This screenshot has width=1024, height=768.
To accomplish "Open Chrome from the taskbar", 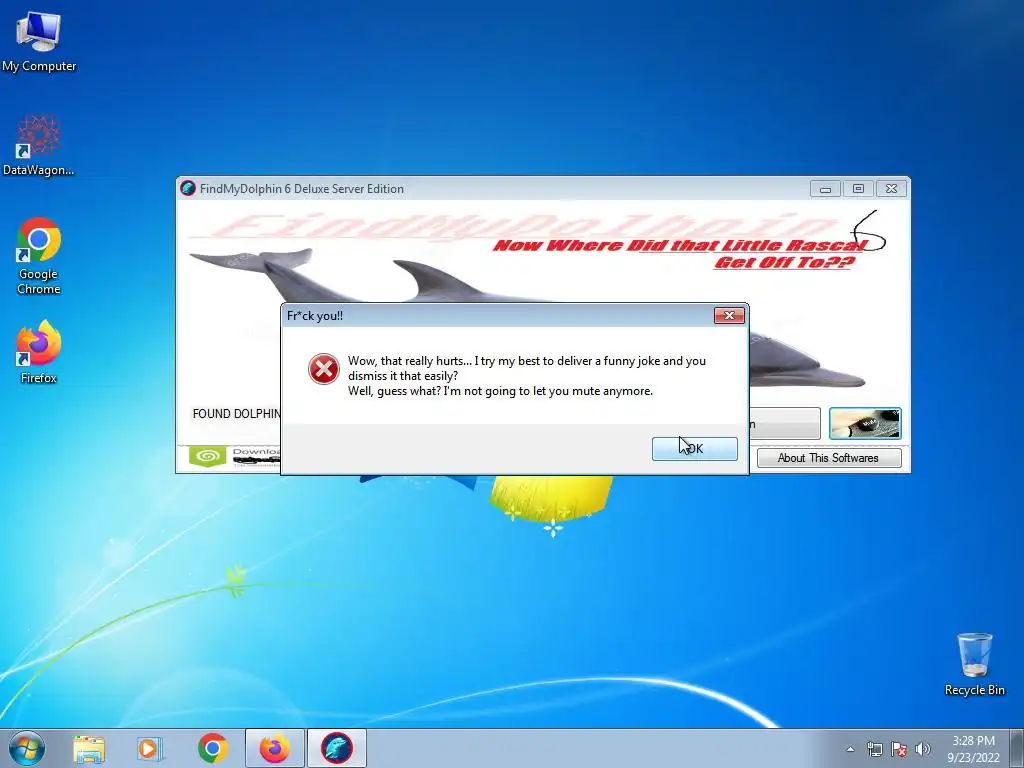I will (212, 748).
